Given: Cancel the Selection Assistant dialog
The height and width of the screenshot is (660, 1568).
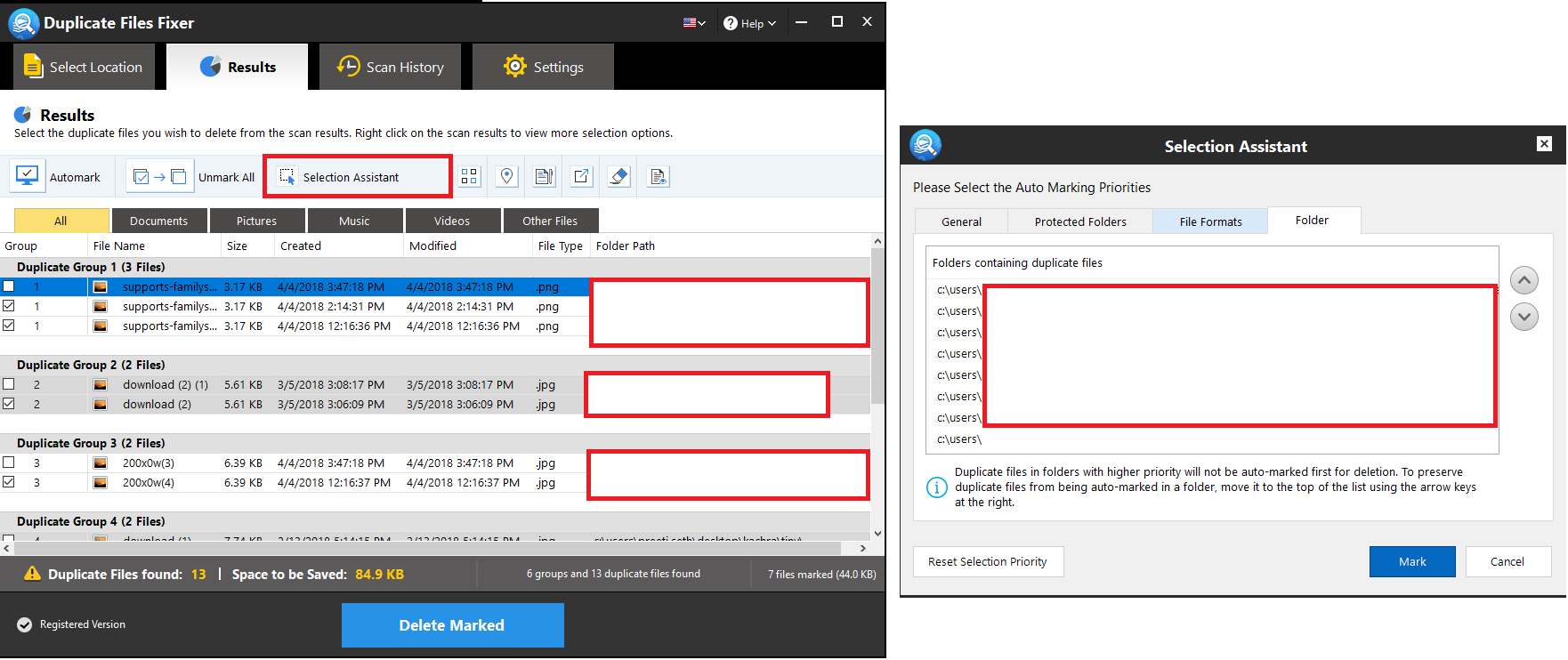Looking at the screenshot, I should pos(1508,561).
